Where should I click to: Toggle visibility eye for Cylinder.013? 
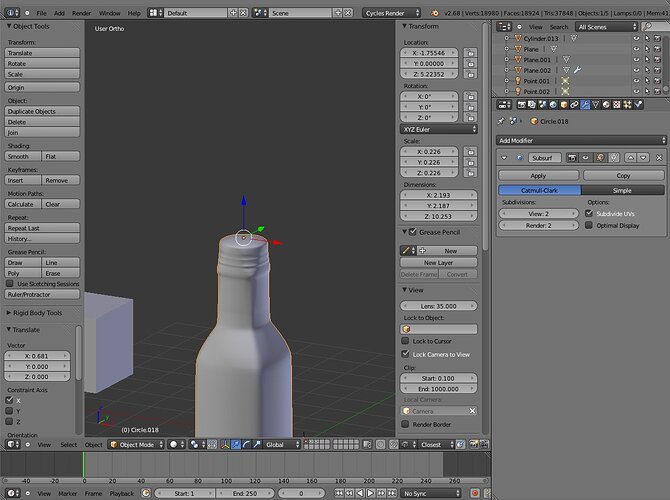point(636,38)
